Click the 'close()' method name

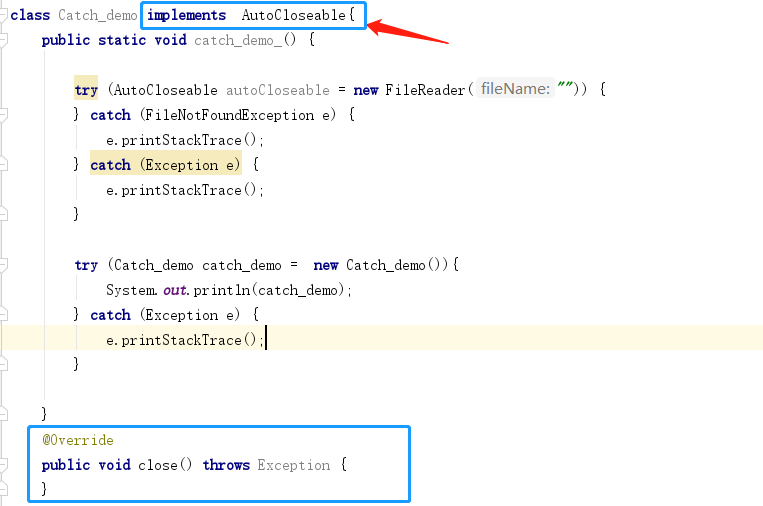165,465
